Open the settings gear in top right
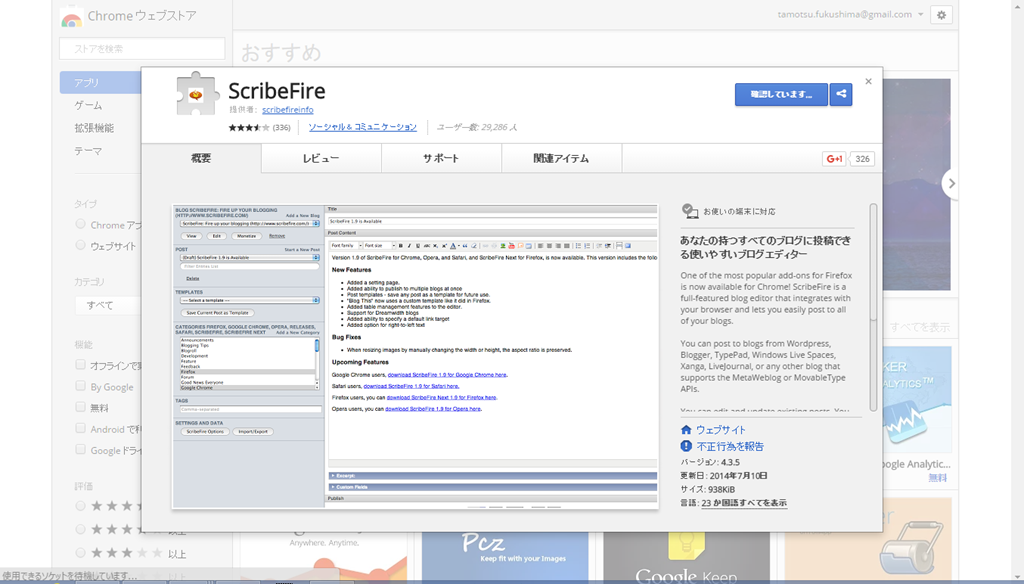 pos(941,15)
